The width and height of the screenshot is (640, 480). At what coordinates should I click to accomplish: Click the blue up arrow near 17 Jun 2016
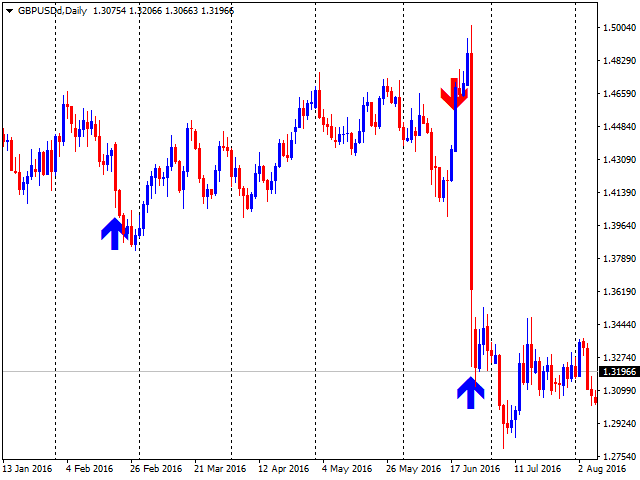pyautogui.click(x=470, y=391)
